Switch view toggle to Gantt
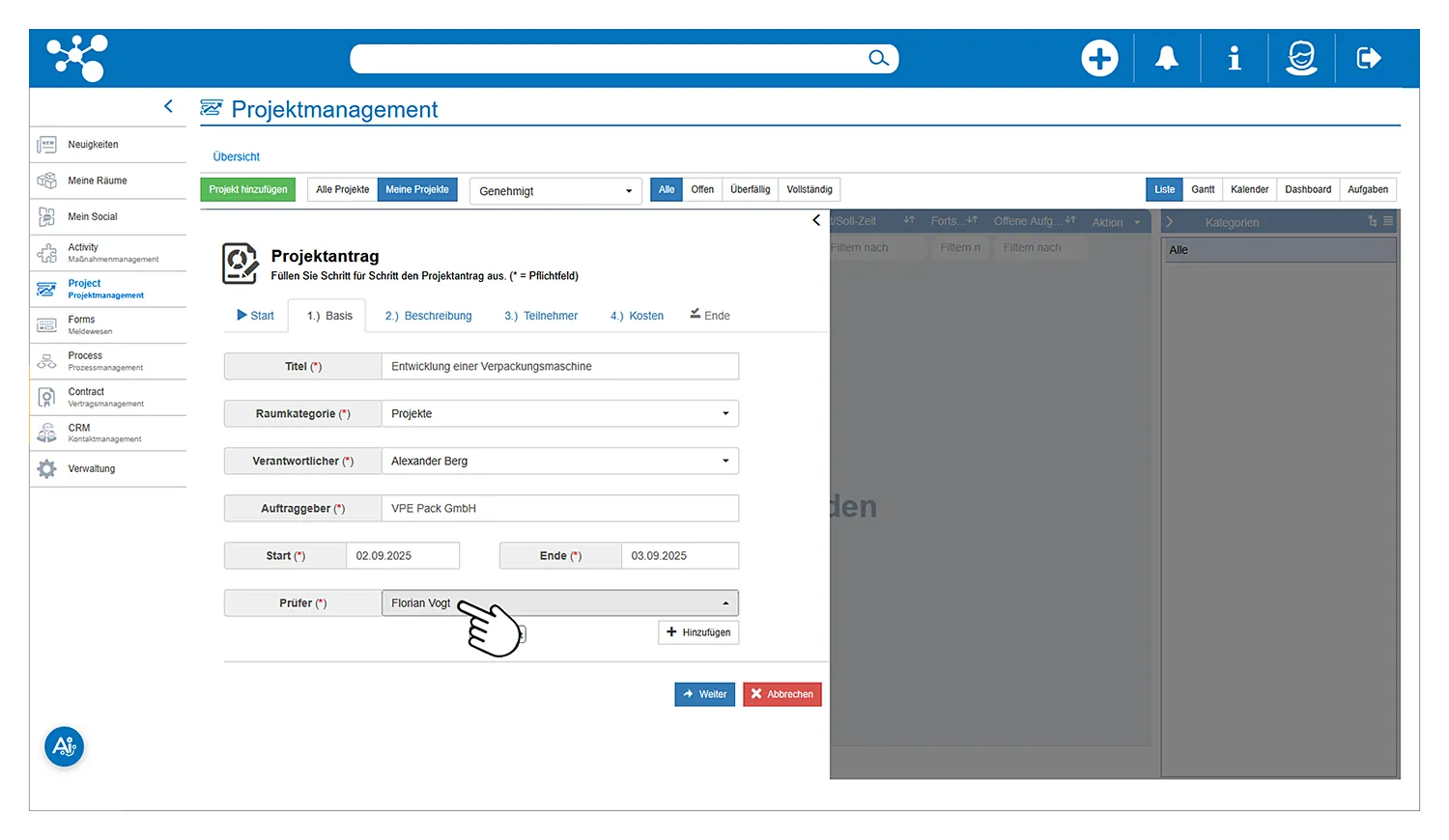Viewport: 1449px width, 840px height. click(1203, 190)
